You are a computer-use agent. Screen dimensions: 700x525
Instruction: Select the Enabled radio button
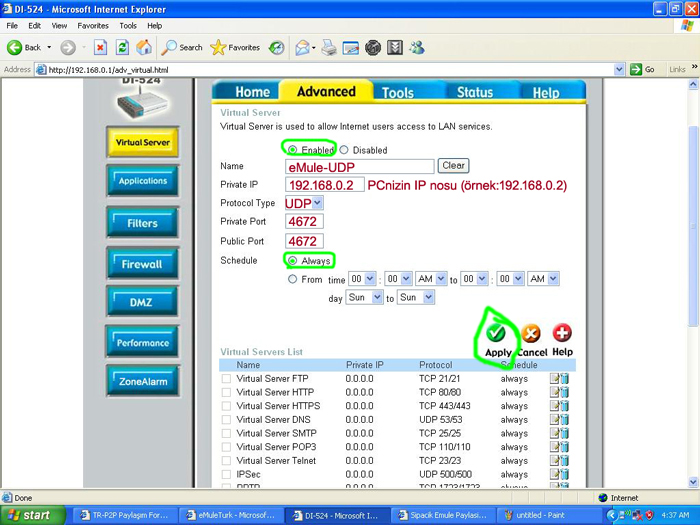292,150
